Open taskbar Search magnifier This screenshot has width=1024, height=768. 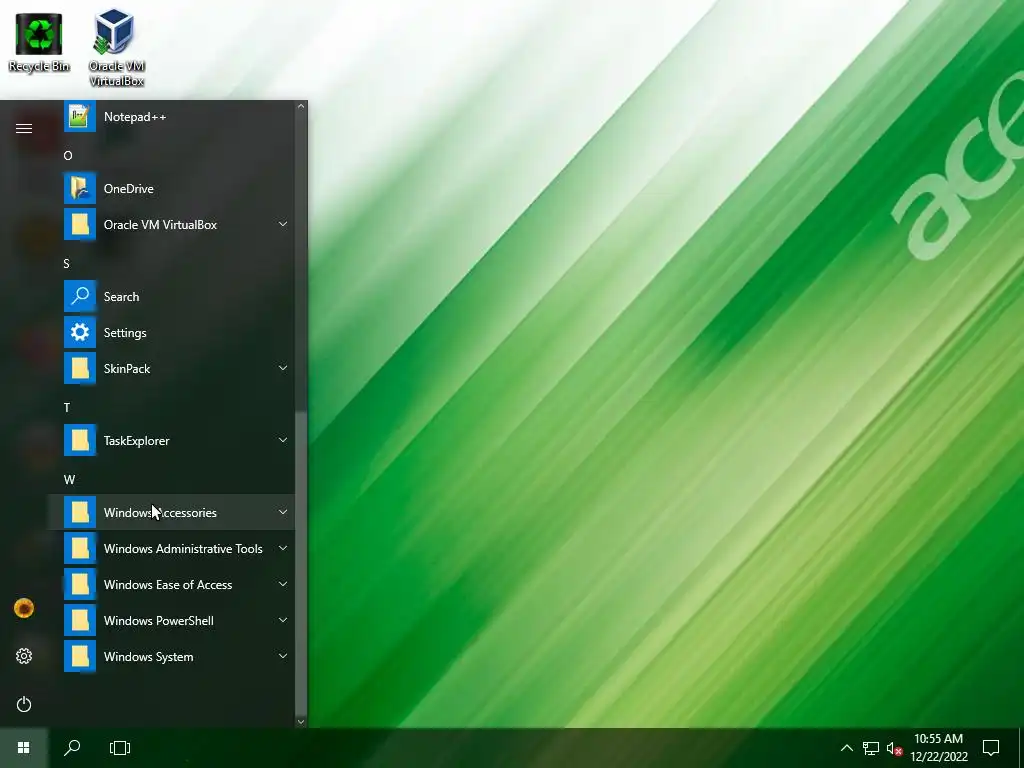(x=72, y=748)
